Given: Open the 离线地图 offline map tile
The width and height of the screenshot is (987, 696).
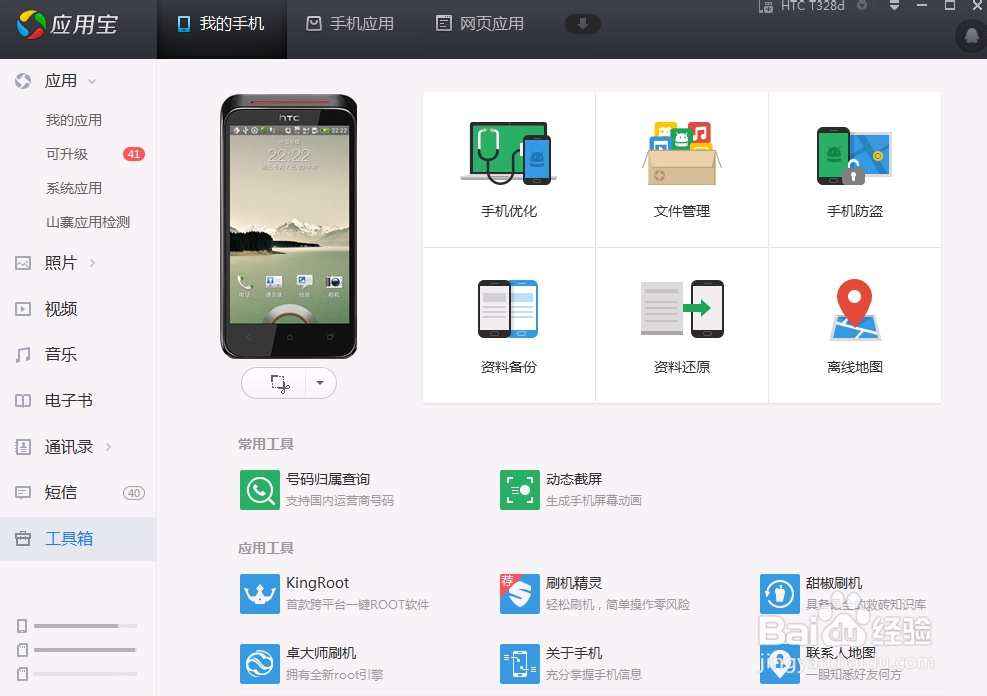Looking at the screenshot, I should coord(855,325).
